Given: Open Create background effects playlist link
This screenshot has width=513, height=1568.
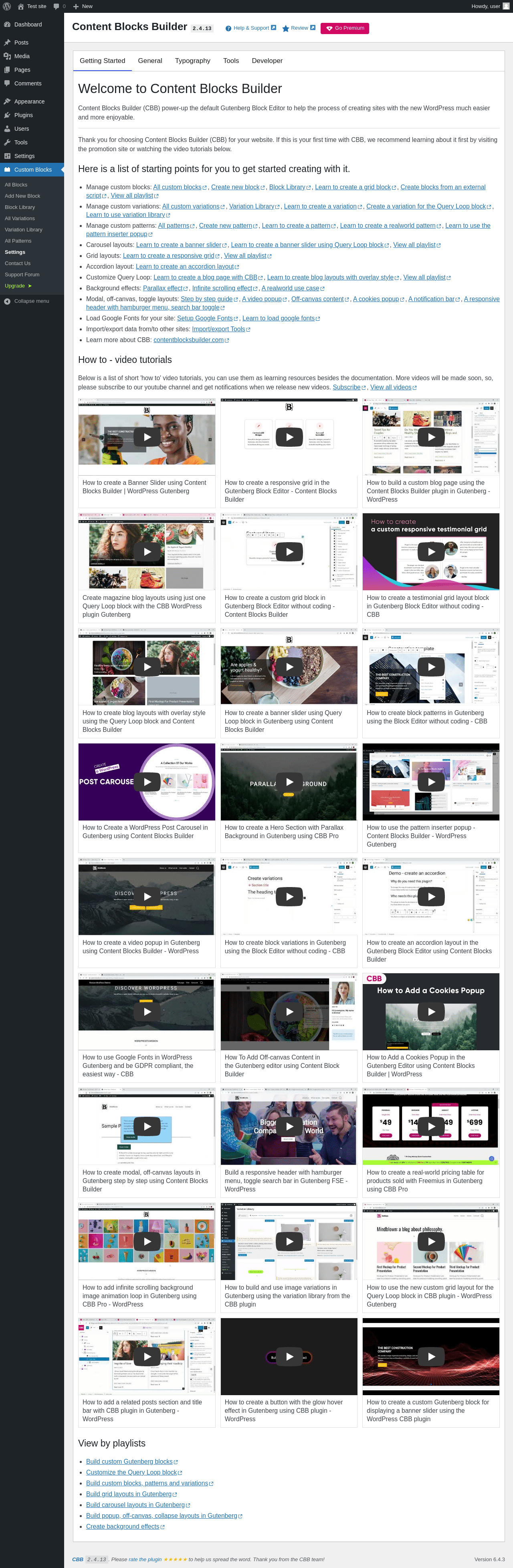Looking at the screenshot, I should 125,1526.
